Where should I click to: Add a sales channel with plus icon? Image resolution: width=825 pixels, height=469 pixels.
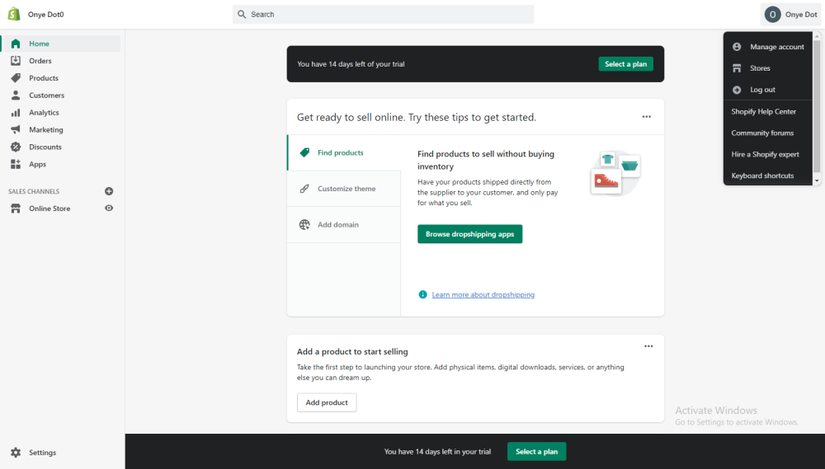(x=109, y=191)
